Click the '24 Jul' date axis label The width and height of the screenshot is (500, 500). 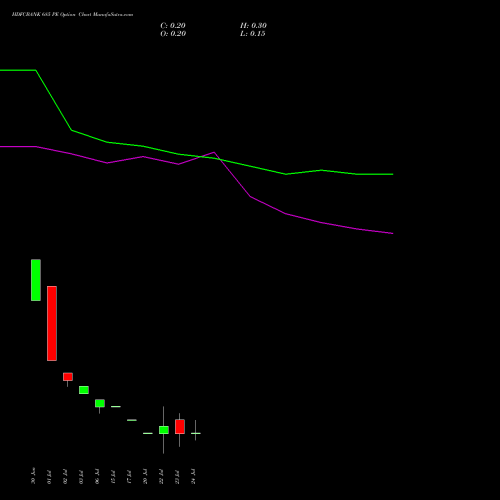click(x=193, y=477)
